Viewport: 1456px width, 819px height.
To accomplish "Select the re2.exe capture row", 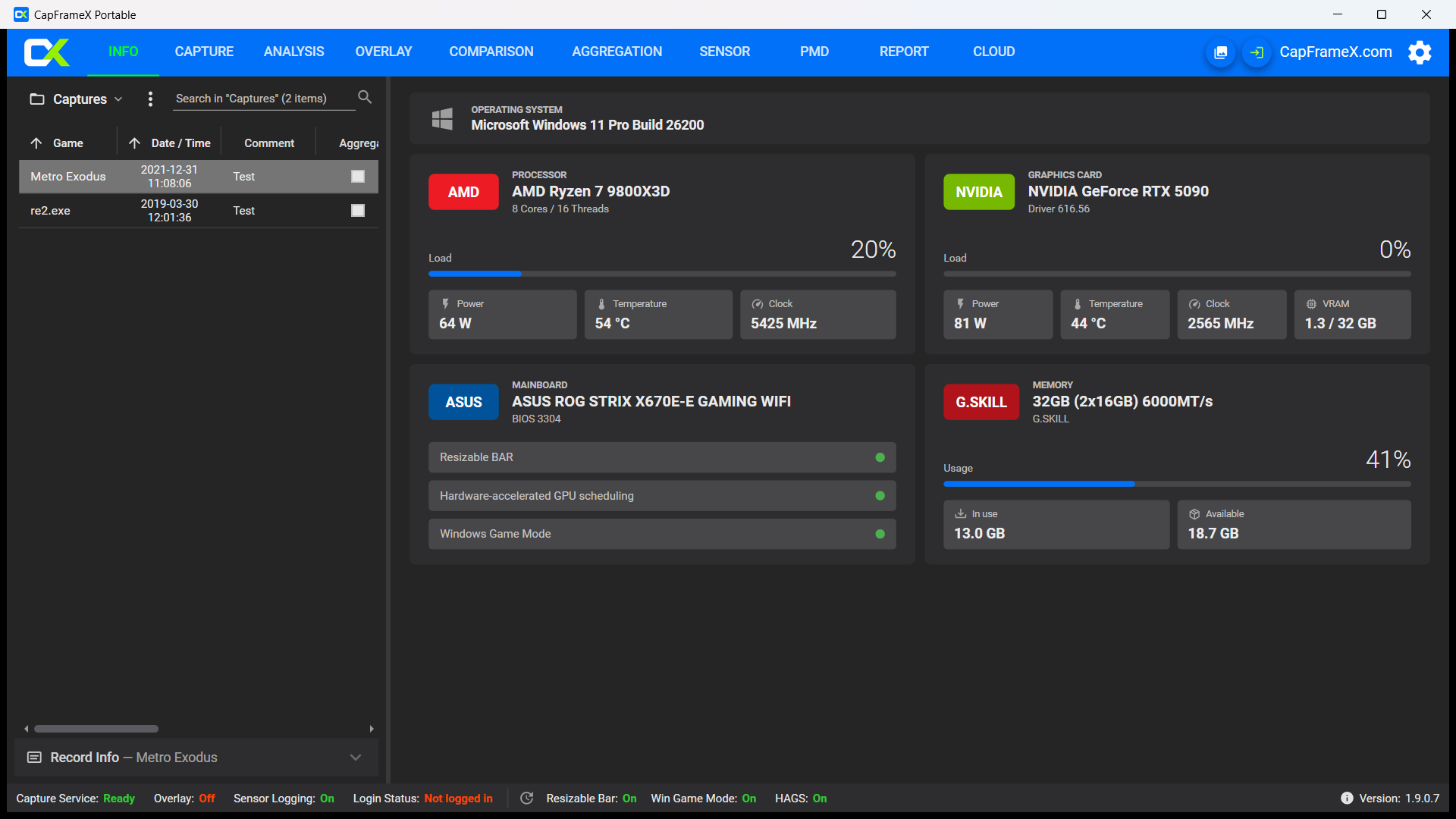I will pyautogui.click(x=199, y=210).
